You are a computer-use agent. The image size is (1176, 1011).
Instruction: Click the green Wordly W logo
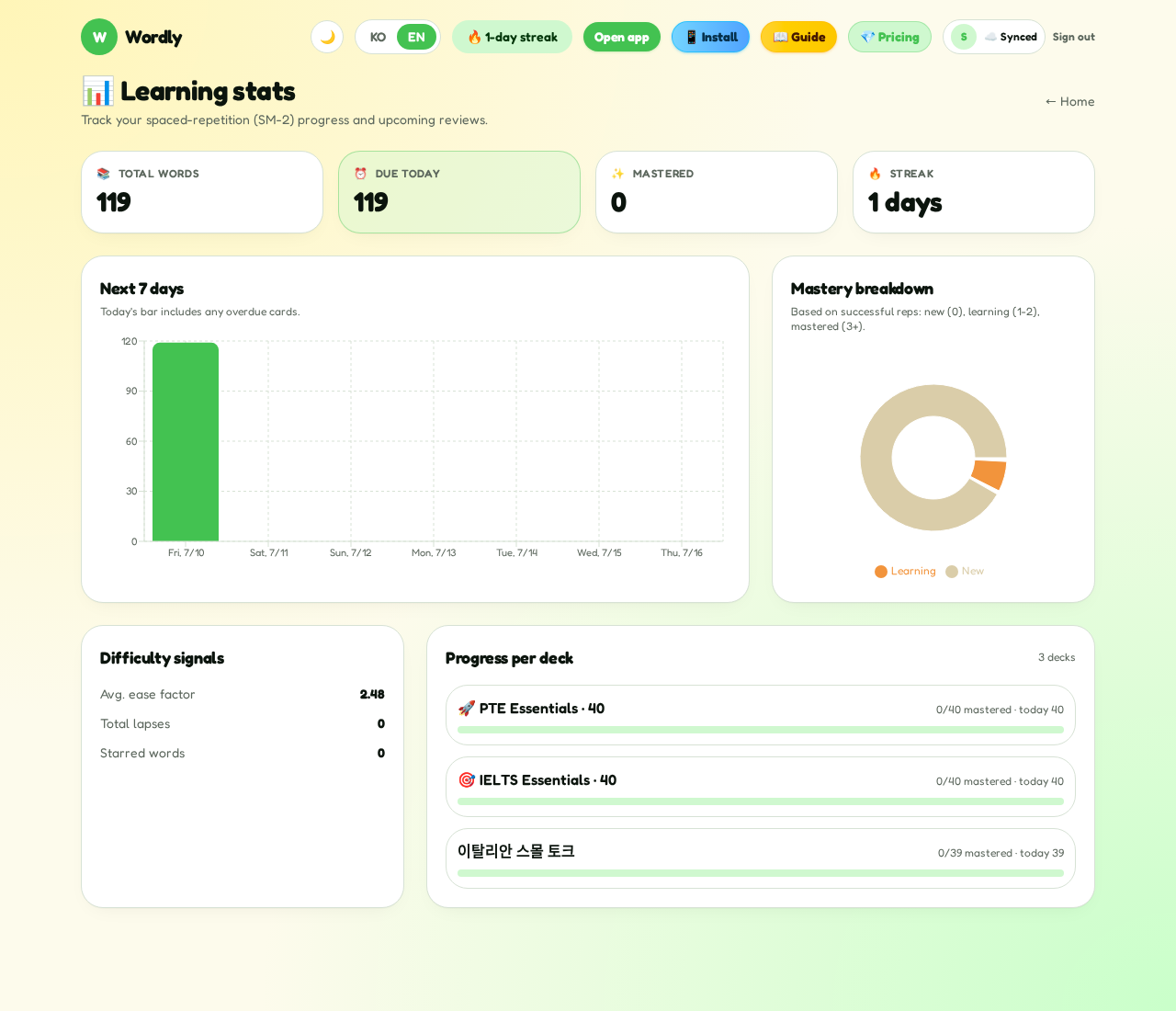click(99, 37)
